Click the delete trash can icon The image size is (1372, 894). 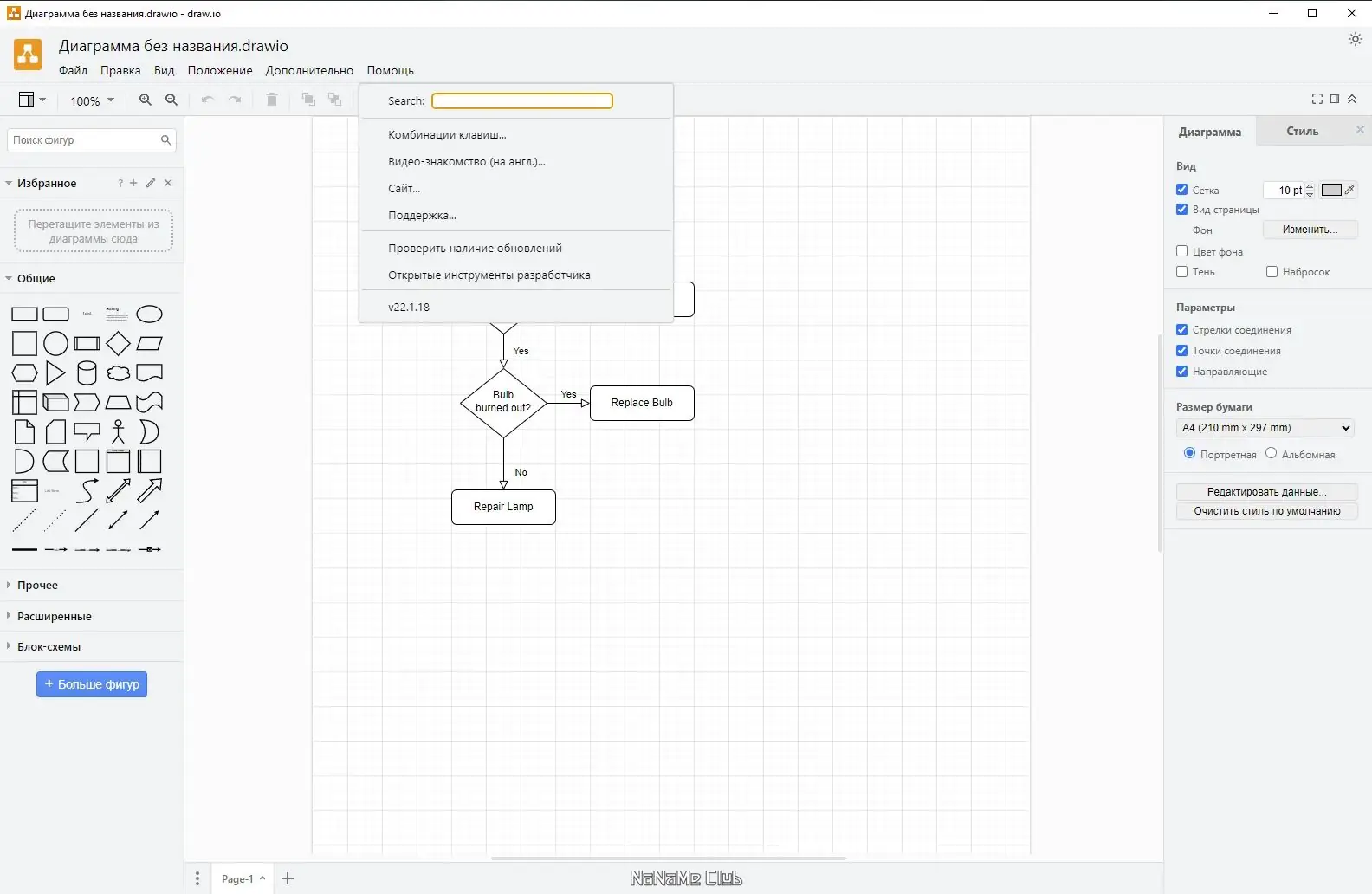pyautogui.click(x=272, y=100)
